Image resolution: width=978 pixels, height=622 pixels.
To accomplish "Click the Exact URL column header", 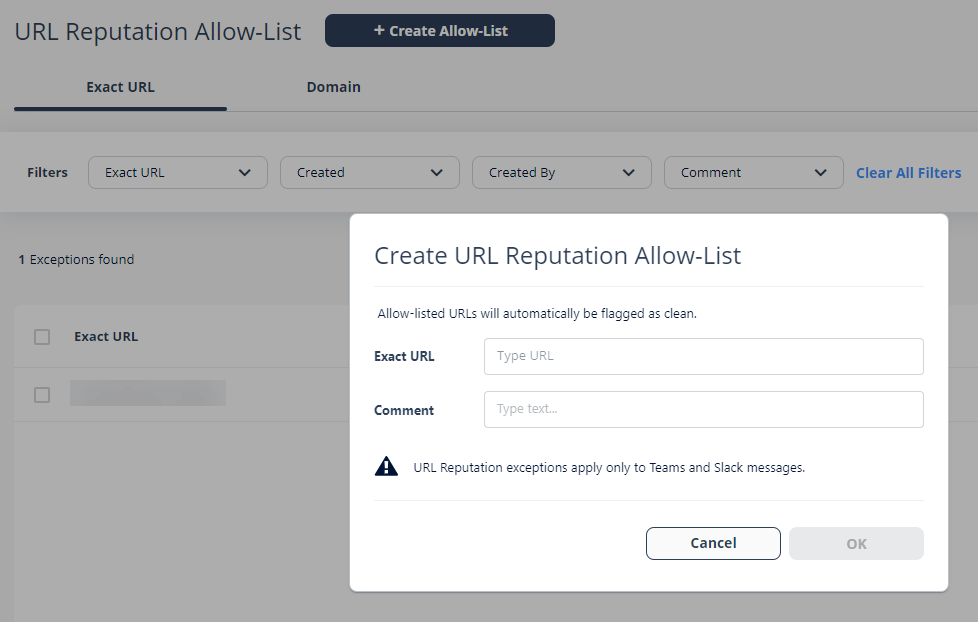I will click(x=106, y=336).
